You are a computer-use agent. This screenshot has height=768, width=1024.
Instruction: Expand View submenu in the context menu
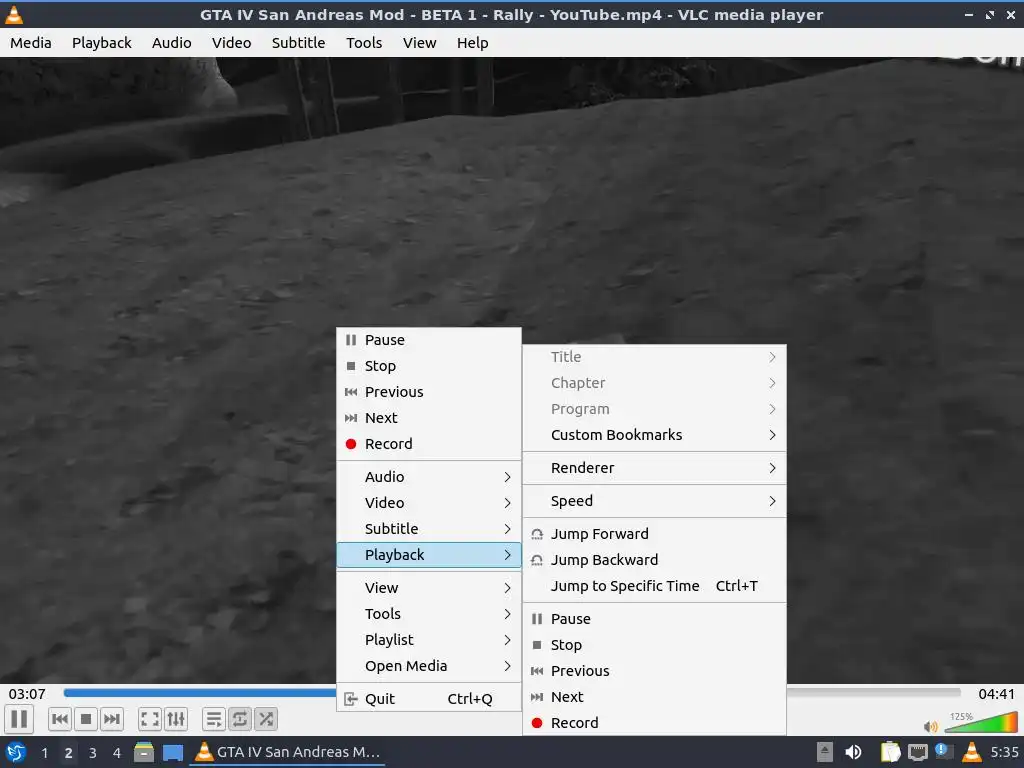[428, 588]
